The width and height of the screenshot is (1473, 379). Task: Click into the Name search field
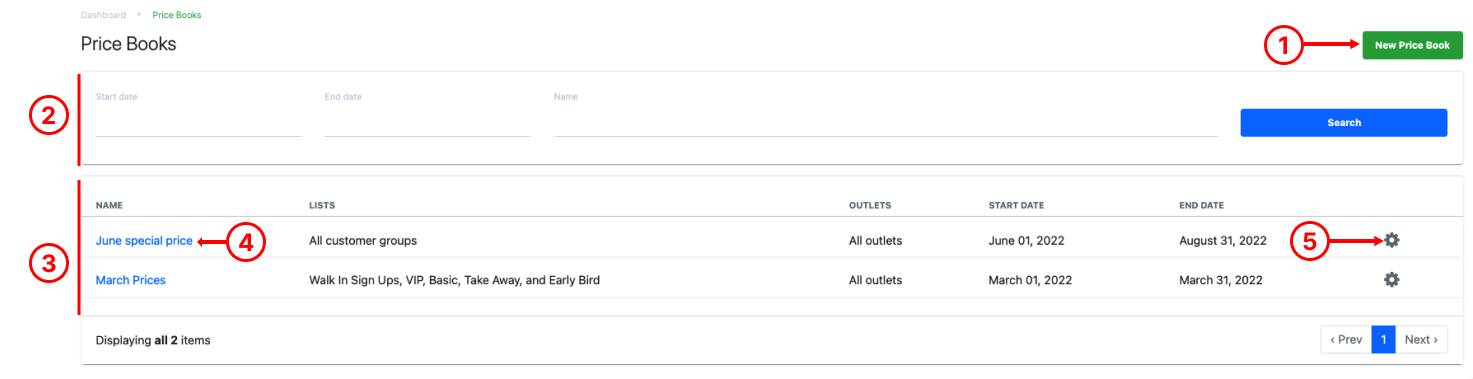(x=885, y=124)
